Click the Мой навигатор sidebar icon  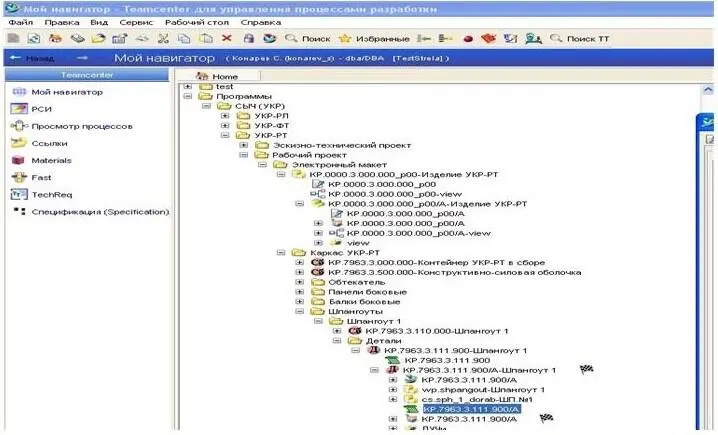(x=19, y=92)
